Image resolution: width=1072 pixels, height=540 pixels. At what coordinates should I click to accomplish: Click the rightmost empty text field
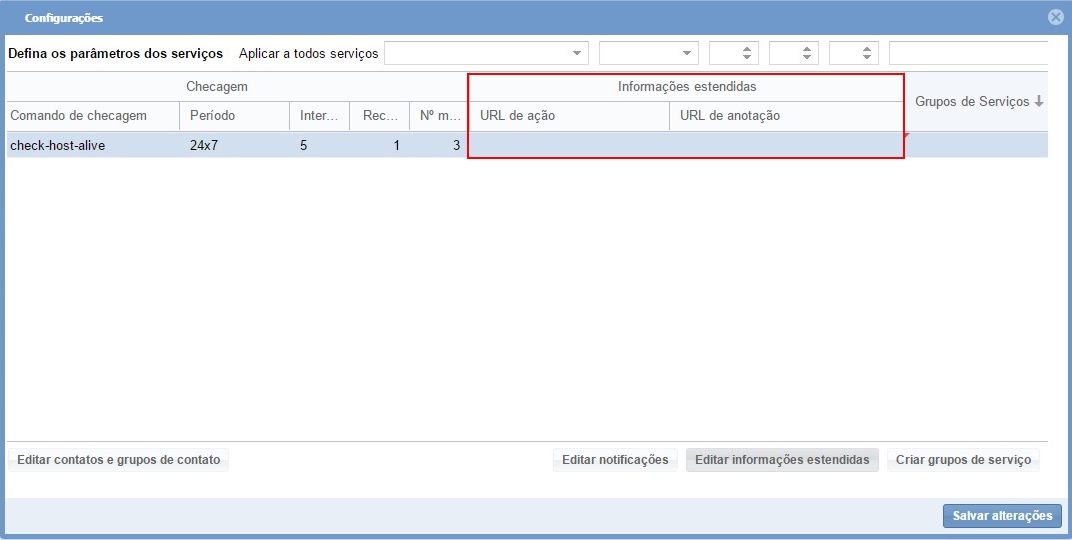point(967,53)
